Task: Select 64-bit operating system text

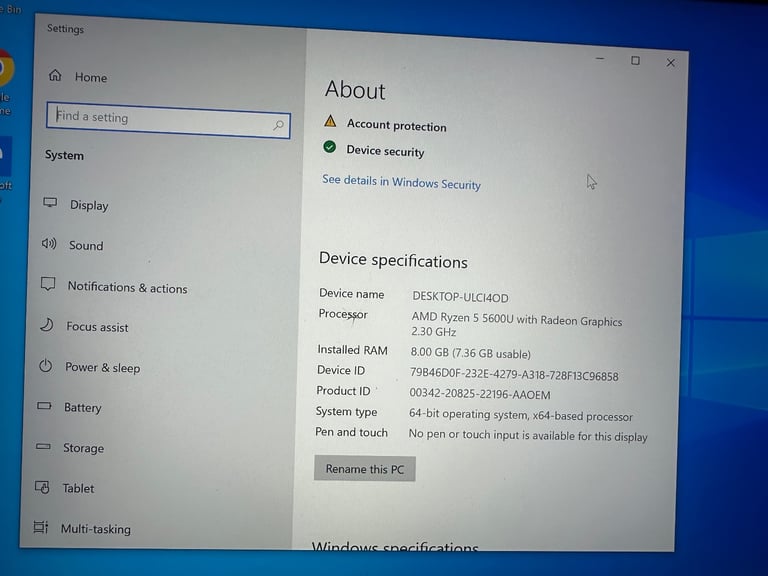Action: point(521,415)
